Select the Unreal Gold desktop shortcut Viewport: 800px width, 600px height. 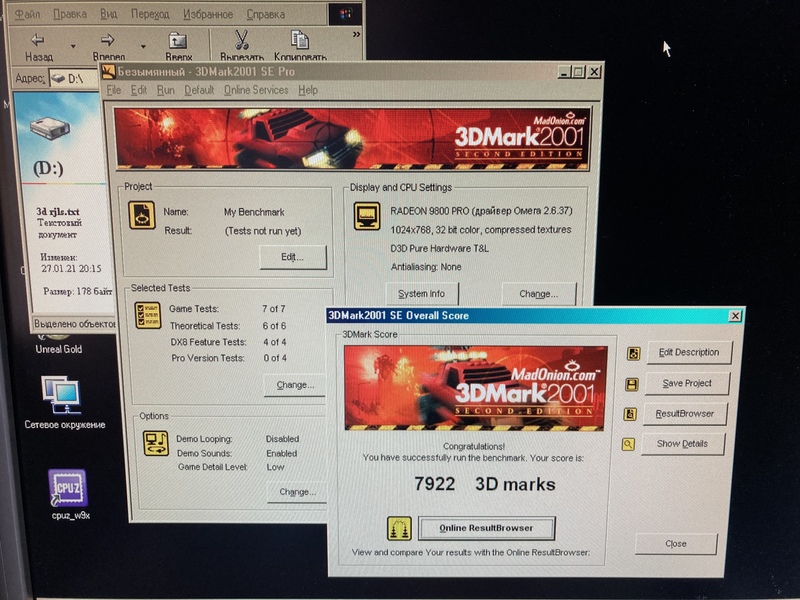click(58, 349)
